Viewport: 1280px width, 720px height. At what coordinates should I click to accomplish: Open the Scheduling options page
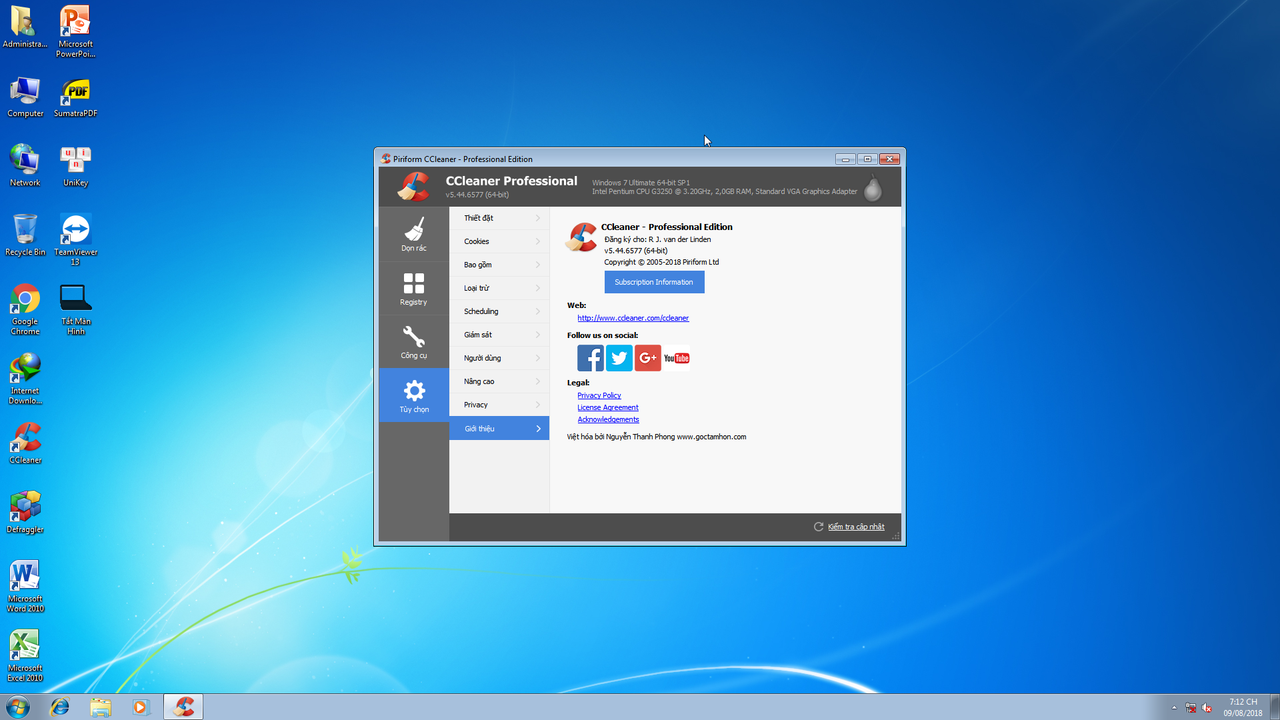499,311
